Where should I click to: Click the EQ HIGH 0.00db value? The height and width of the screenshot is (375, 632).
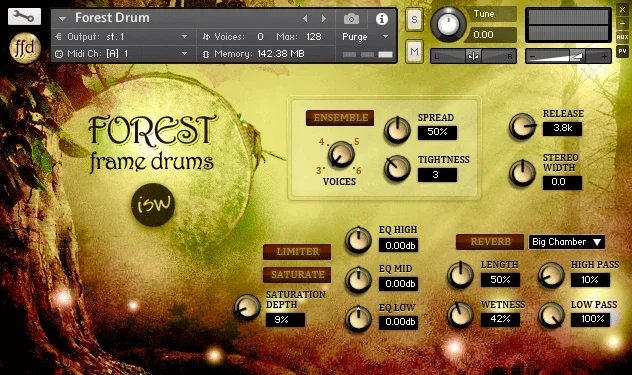coord(398,245)
